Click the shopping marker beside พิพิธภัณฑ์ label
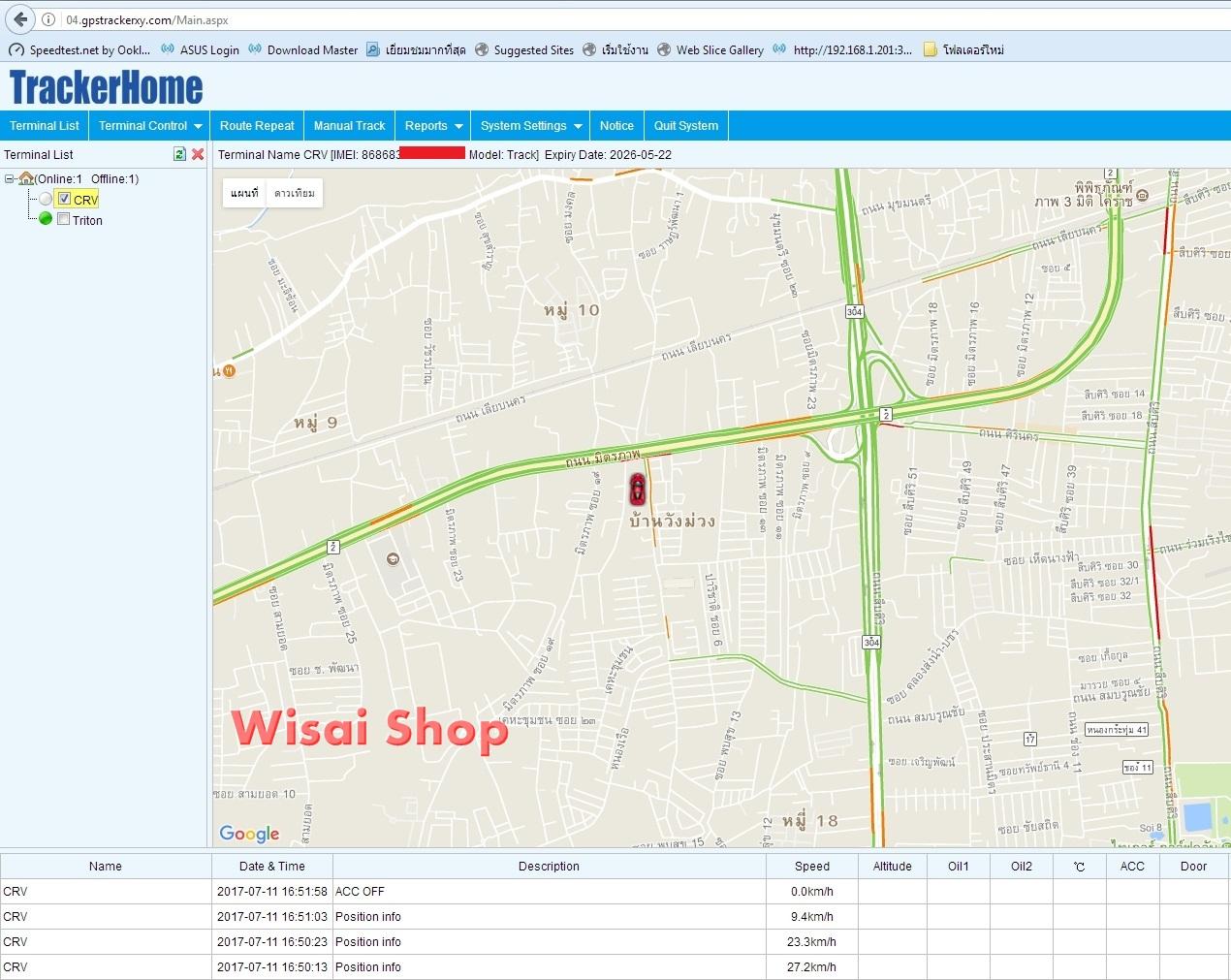1231x980 pixels. (x=1142, y=195)
